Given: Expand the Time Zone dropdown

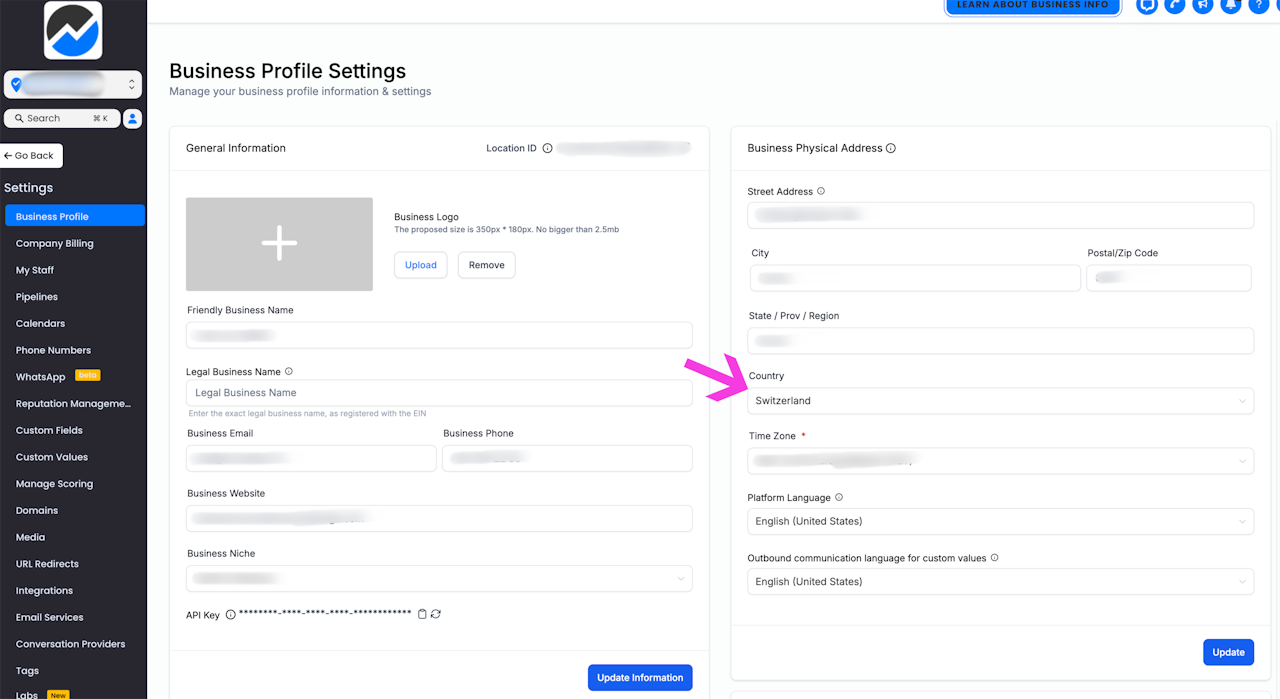Looking at the screenshot, I should [1000, 461].
